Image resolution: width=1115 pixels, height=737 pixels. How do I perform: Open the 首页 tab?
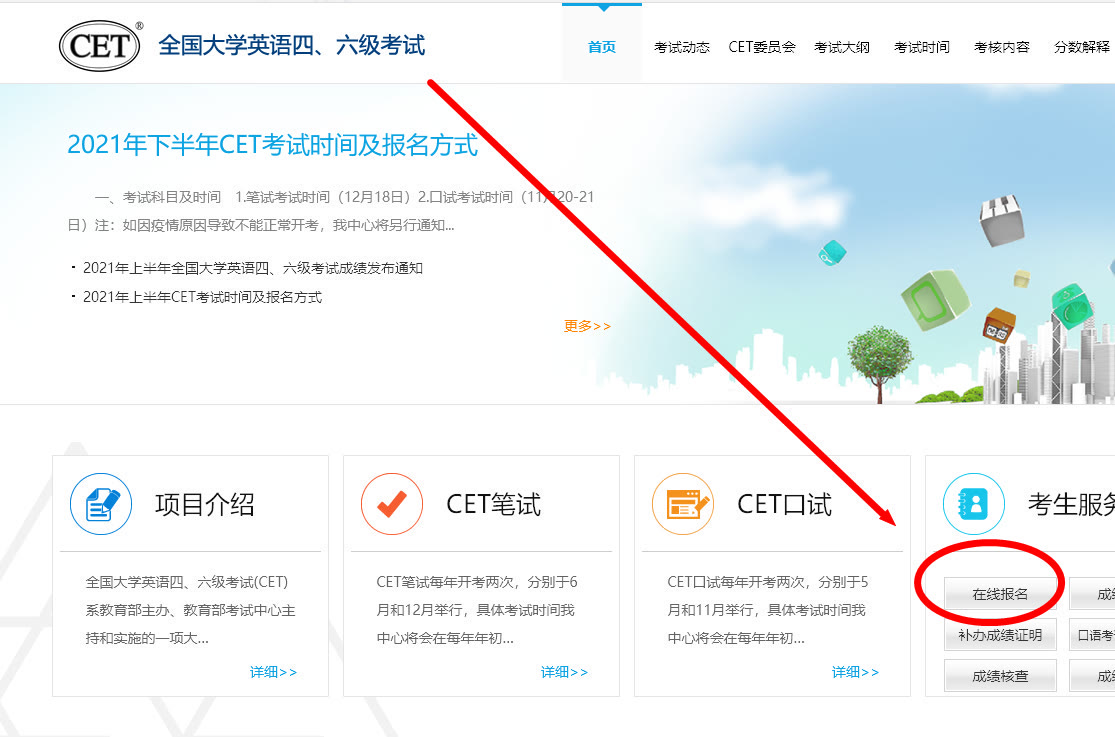pos(602,47)
